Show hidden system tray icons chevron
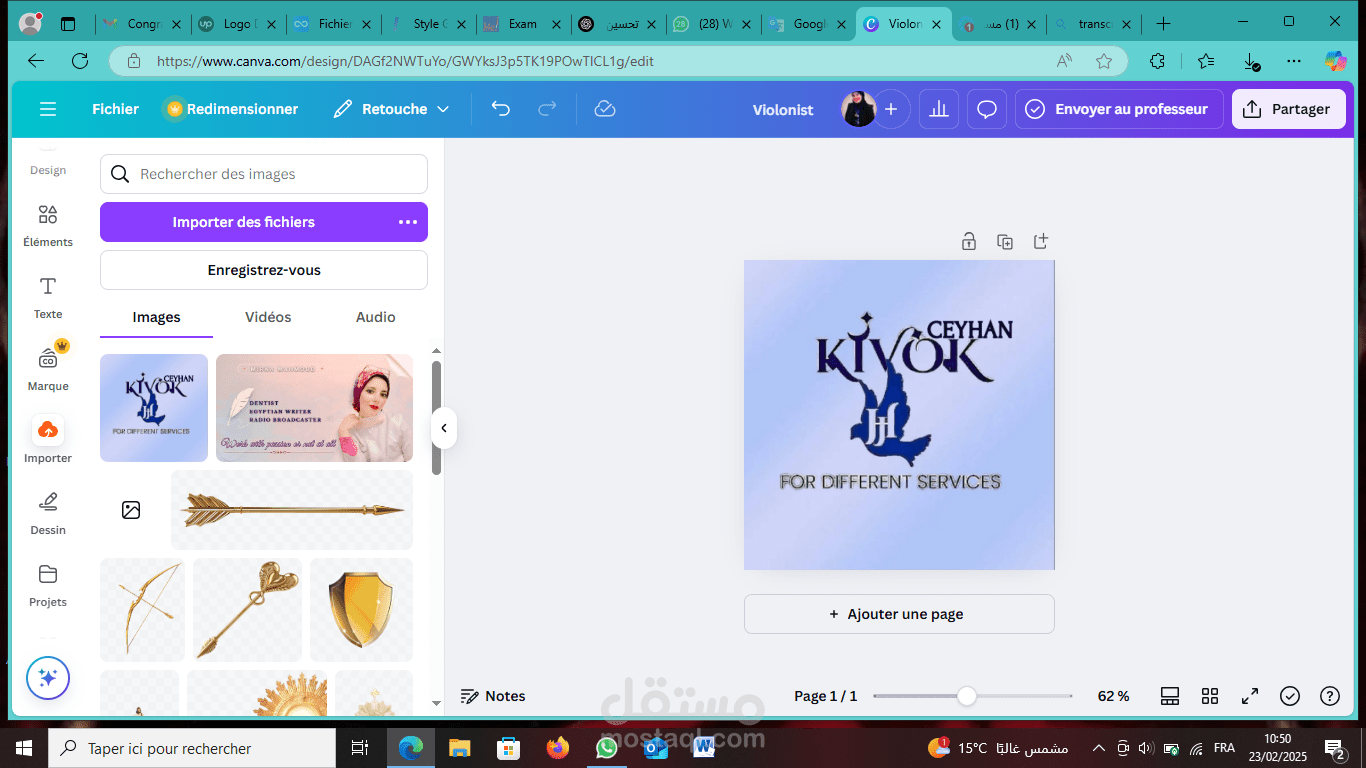1366x768 pixels. [x=1098, y=748]
